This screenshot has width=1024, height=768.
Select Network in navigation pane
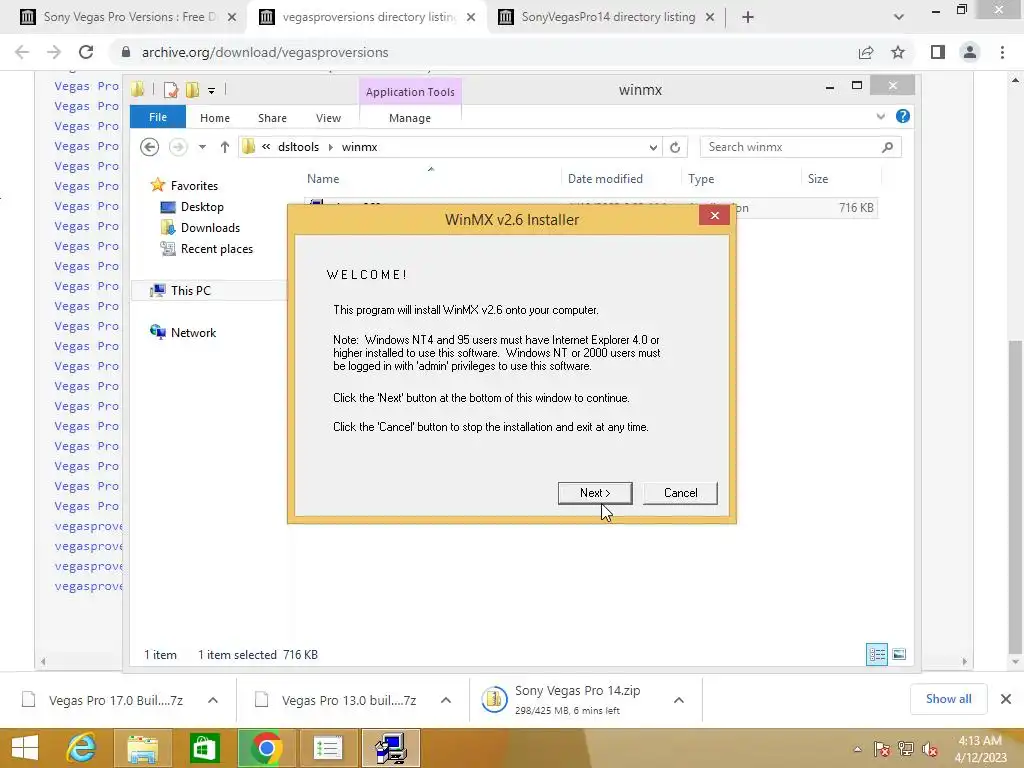coord(193,332)
